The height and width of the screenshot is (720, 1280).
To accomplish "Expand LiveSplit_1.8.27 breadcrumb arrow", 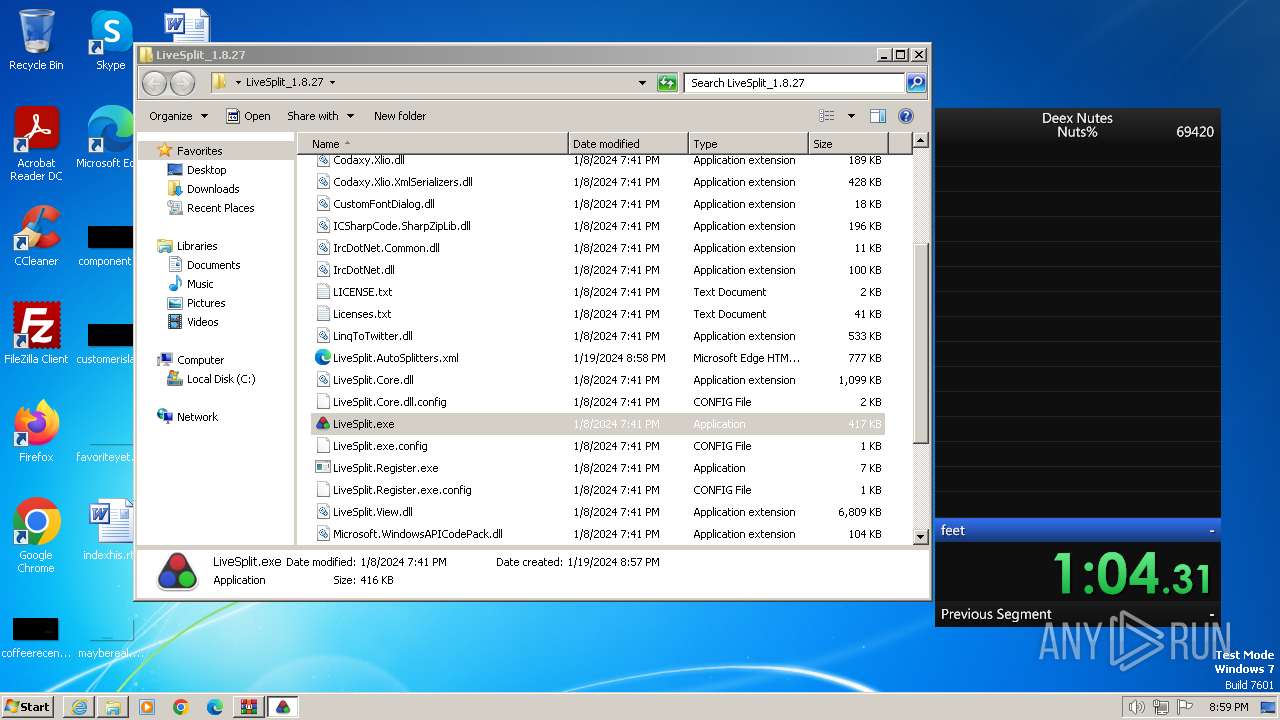I will tap(332, 83).
